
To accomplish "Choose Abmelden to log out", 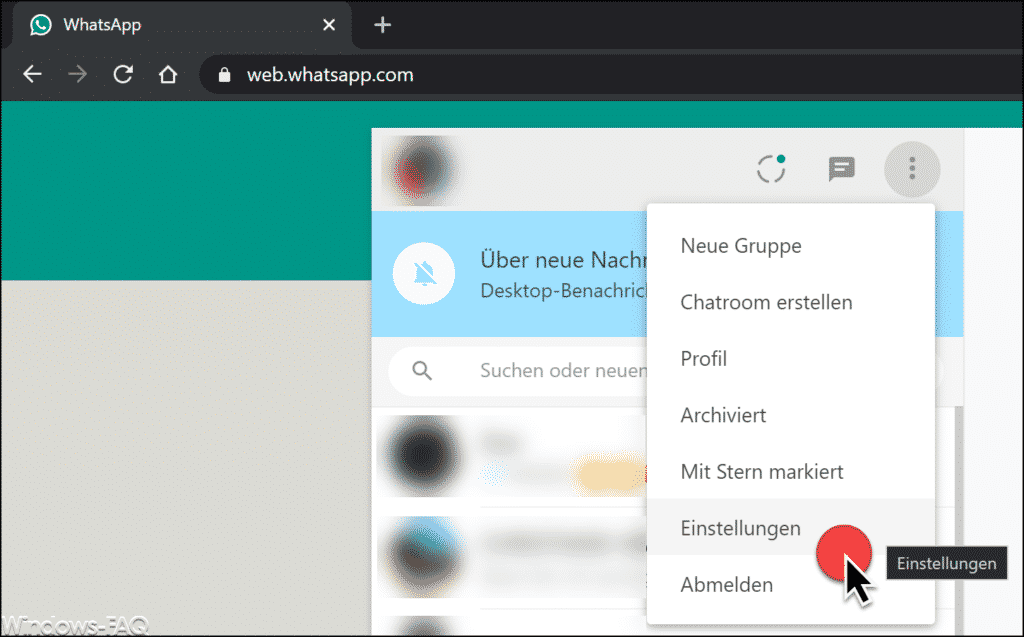I will [x=791, y=584].
